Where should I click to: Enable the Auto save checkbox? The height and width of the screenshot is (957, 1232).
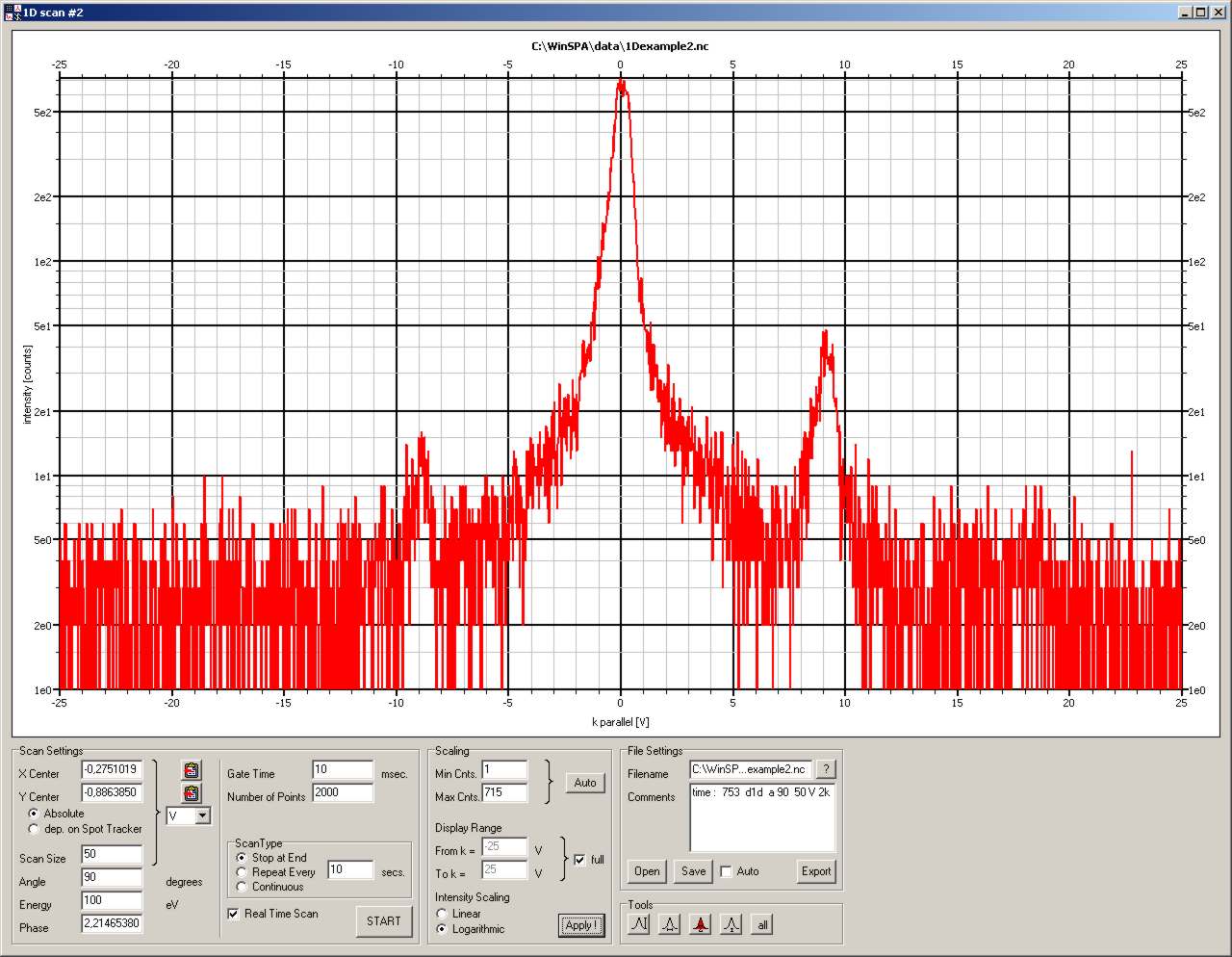point(727,871)
